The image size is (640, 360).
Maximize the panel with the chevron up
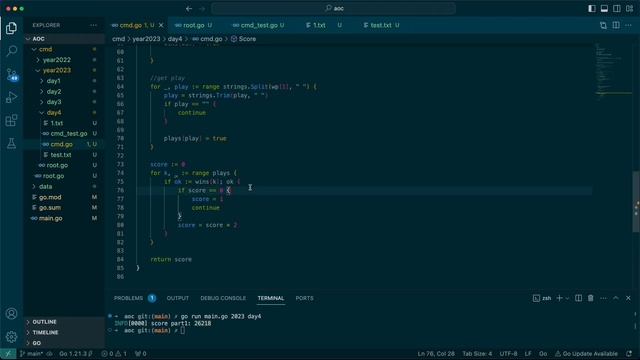pos(616,298)
